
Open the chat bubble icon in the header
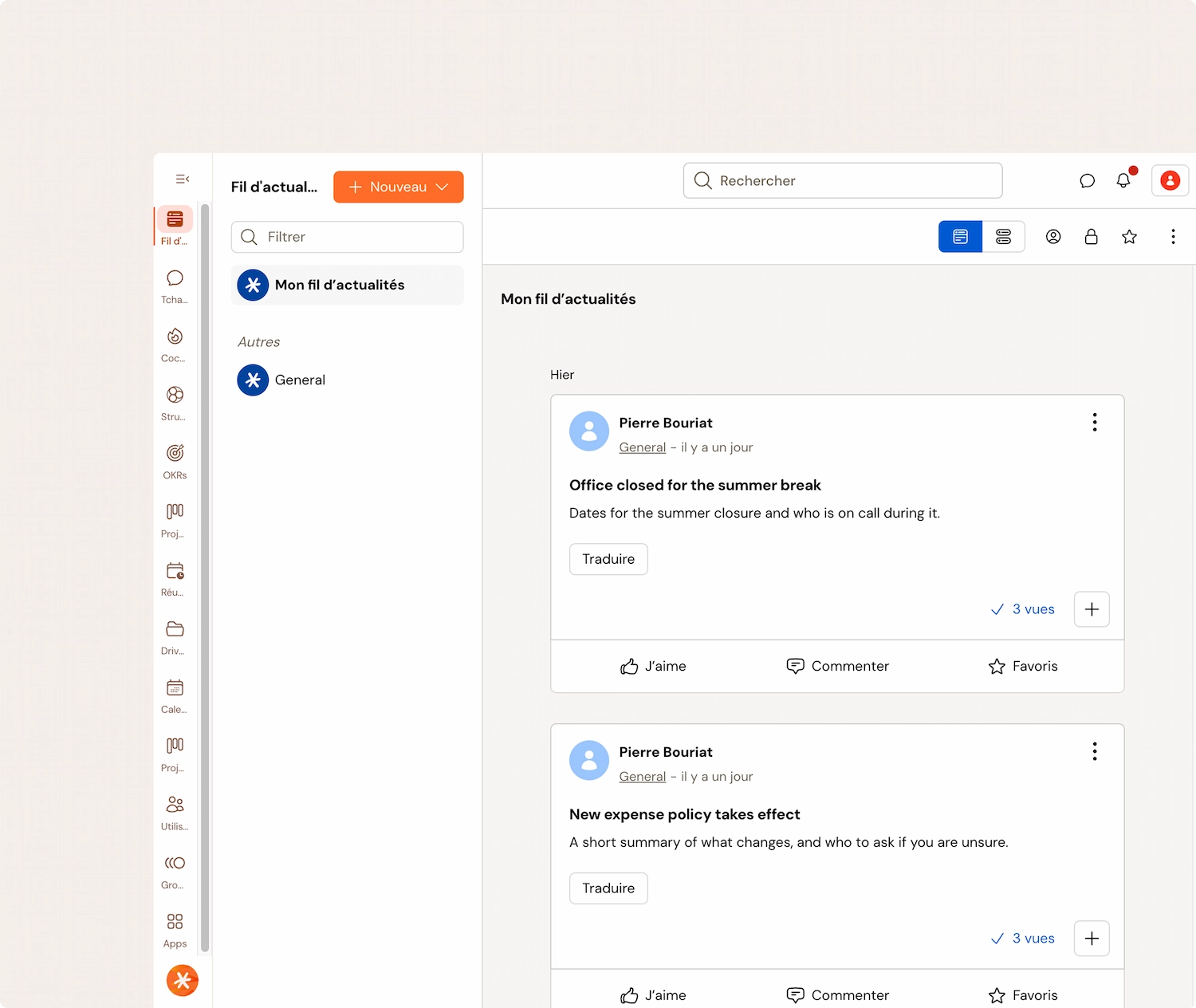point(1087,181)
